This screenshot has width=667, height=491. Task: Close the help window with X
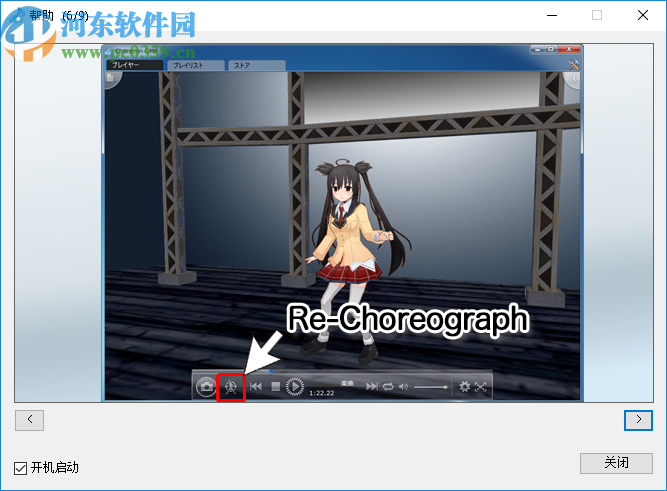point(643,15)
